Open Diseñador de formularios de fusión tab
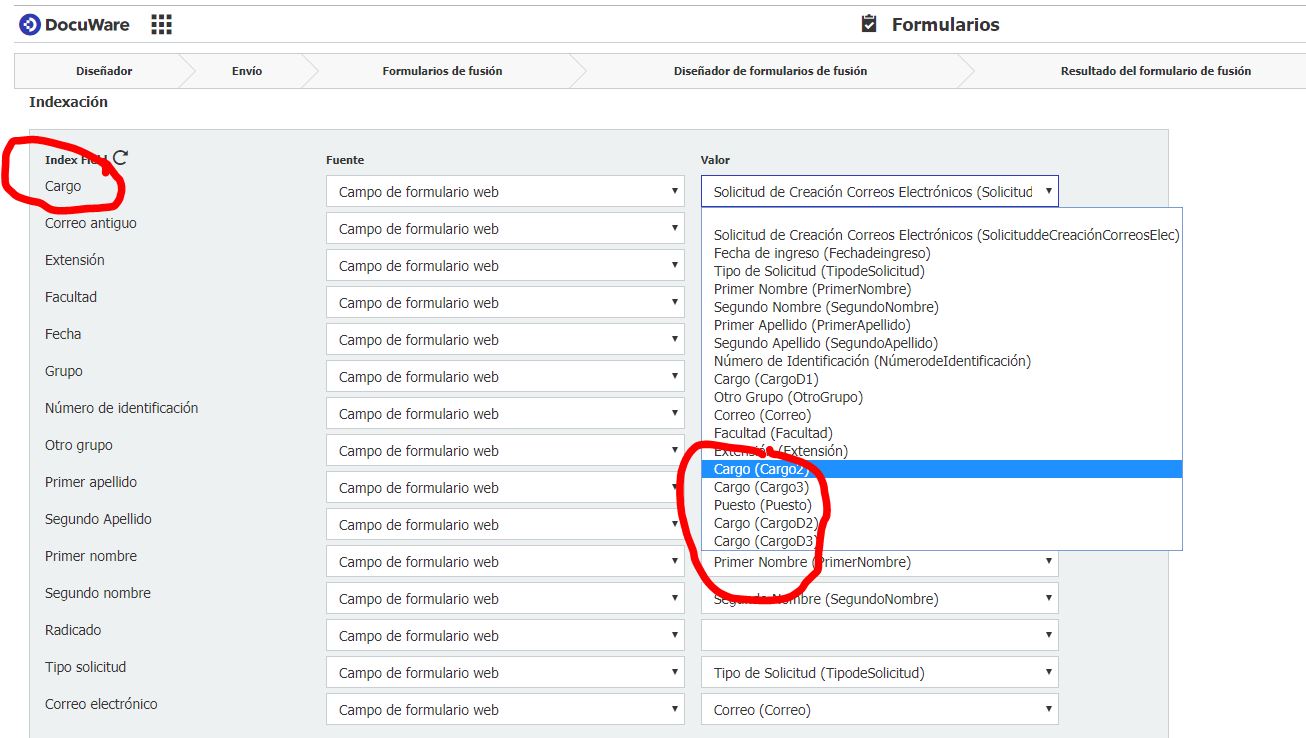 tap(770, 71)
